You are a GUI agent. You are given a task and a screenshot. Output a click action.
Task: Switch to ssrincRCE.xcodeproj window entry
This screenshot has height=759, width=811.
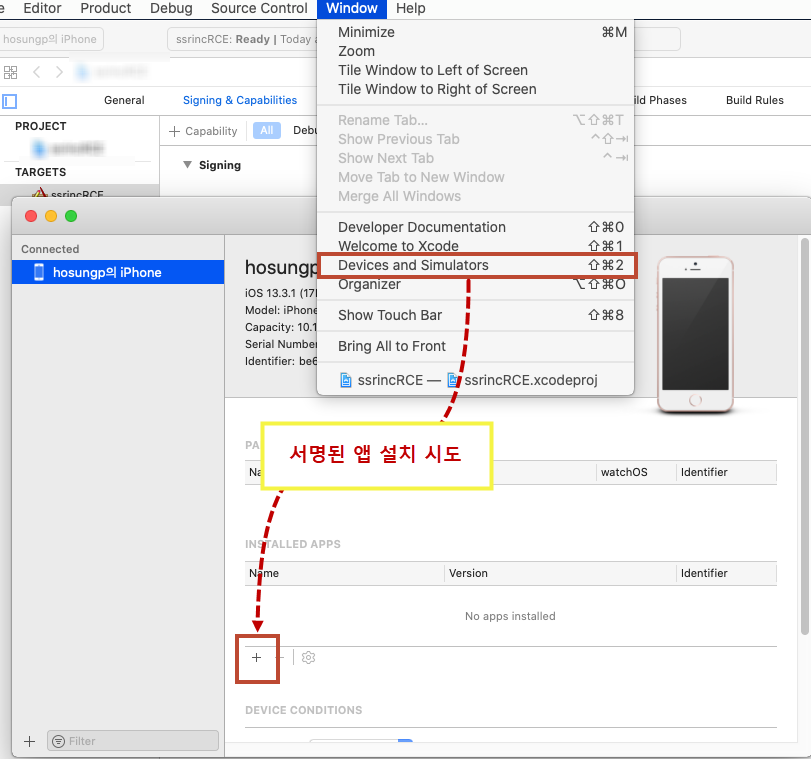coord(475,380)
